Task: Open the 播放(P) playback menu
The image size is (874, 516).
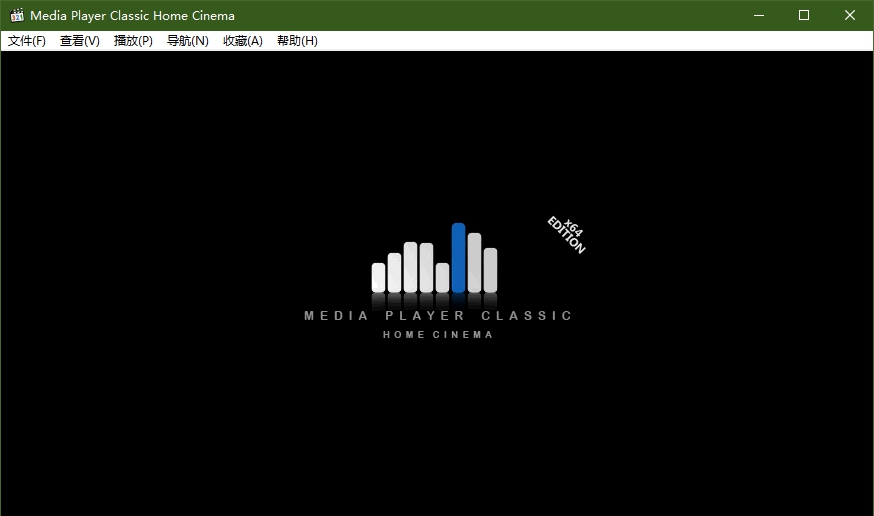Action: click(x=133, y=41)
